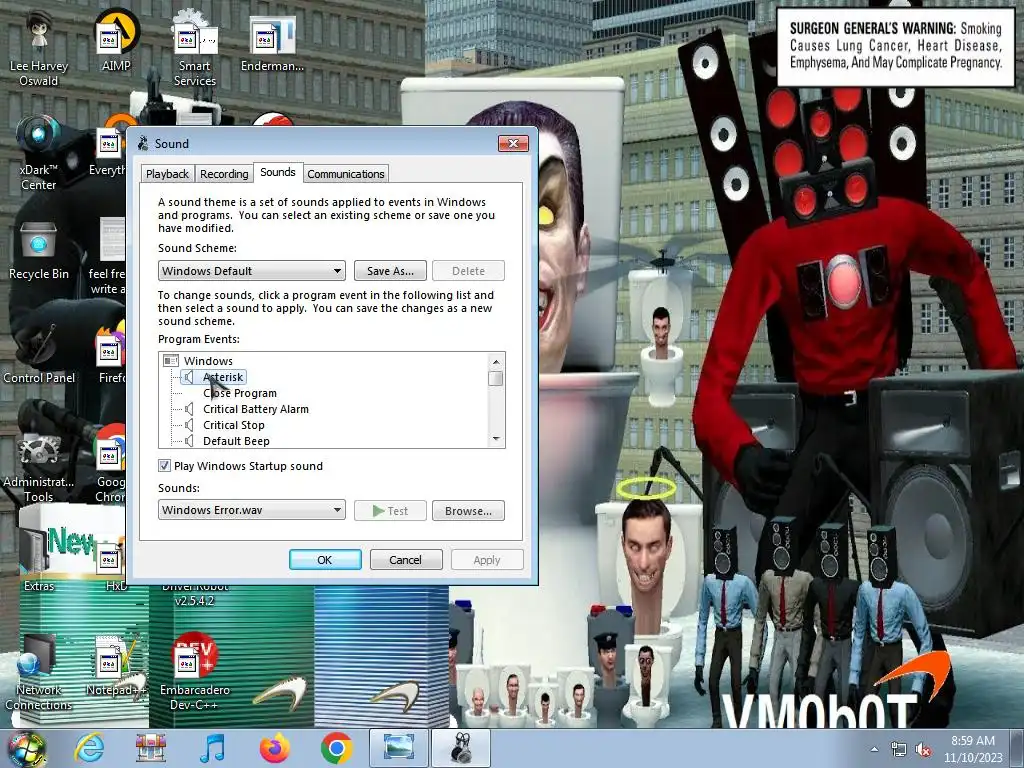1024x768 pixels.
Task: Open Firefox from the taskbar
Action: (274, 748)
